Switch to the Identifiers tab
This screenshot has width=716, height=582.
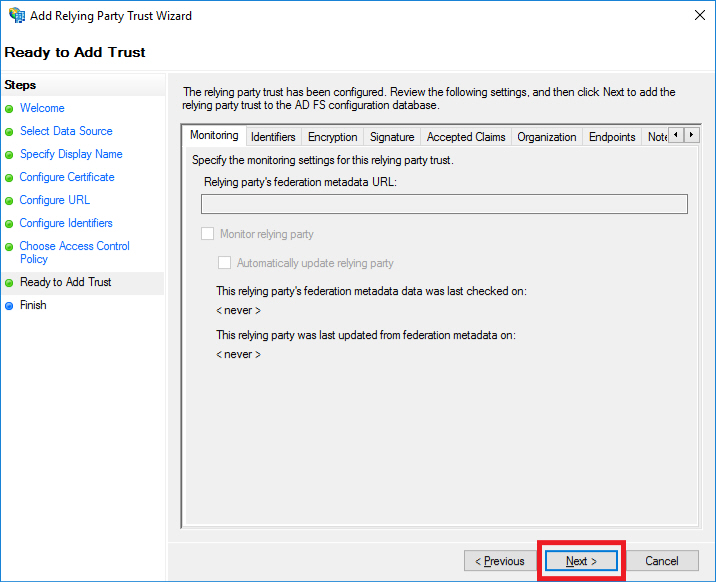[x=273, y=137]
